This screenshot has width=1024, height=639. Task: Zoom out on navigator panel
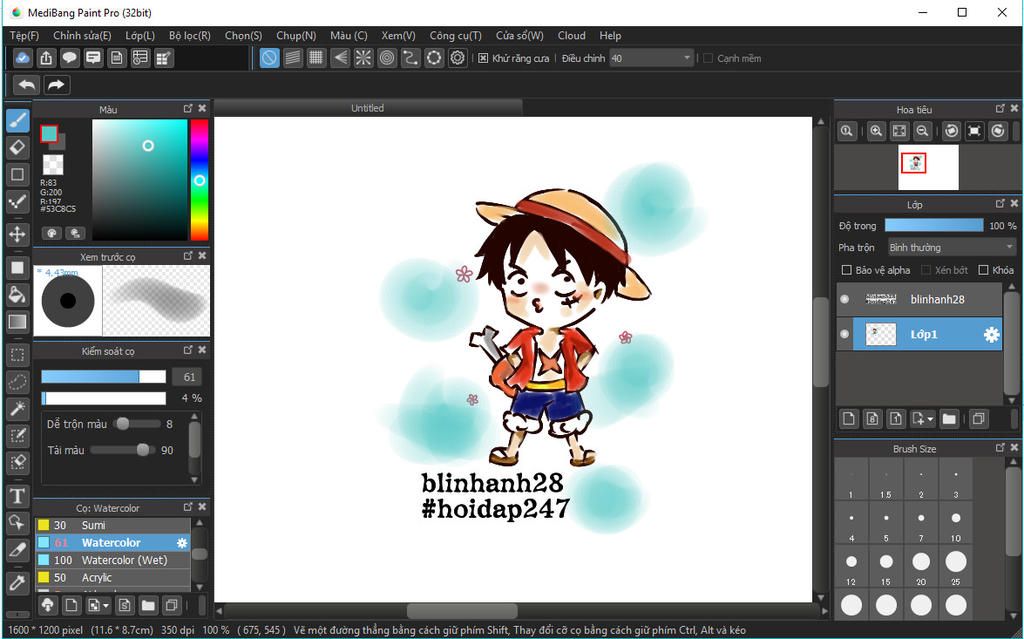point(922,131)
